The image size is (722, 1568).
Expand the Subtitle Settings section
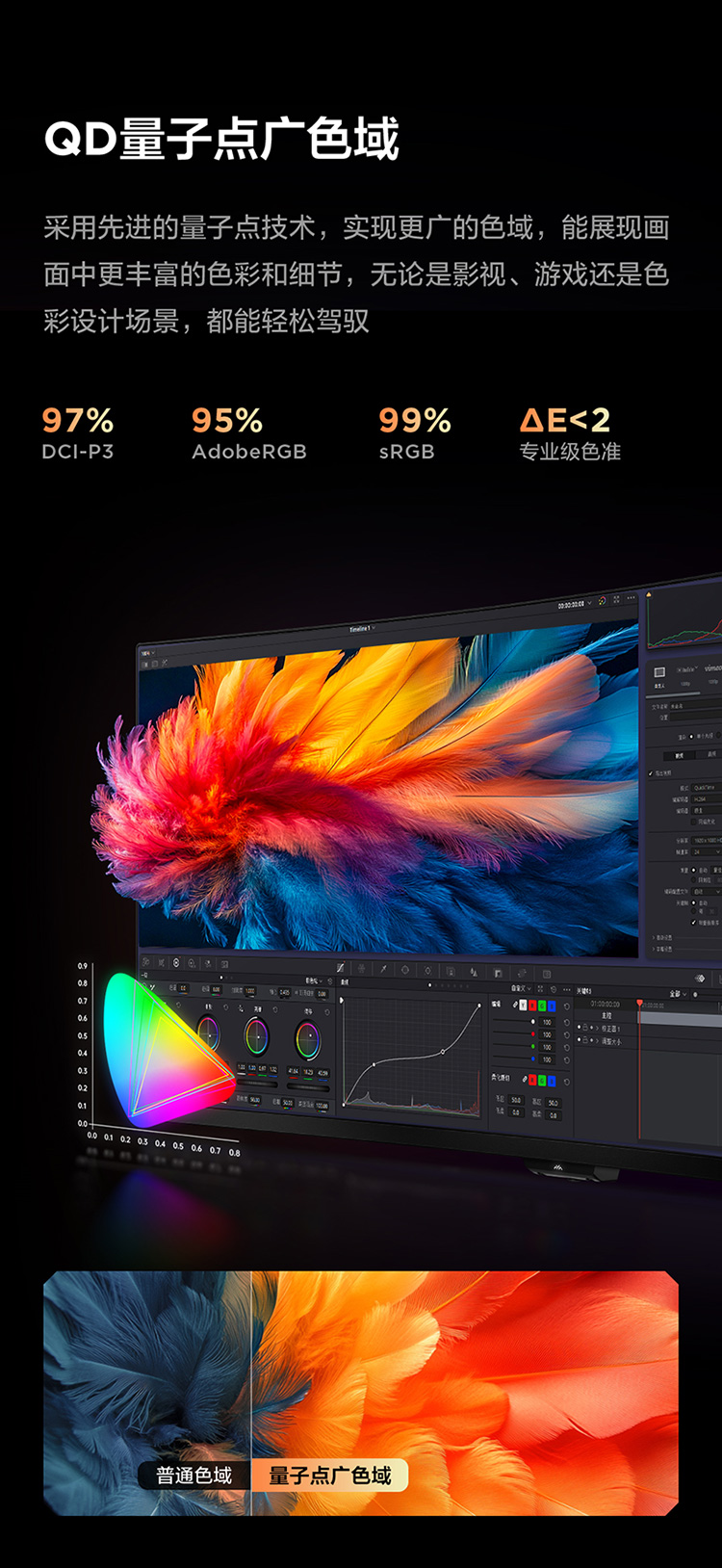(662, 949)
